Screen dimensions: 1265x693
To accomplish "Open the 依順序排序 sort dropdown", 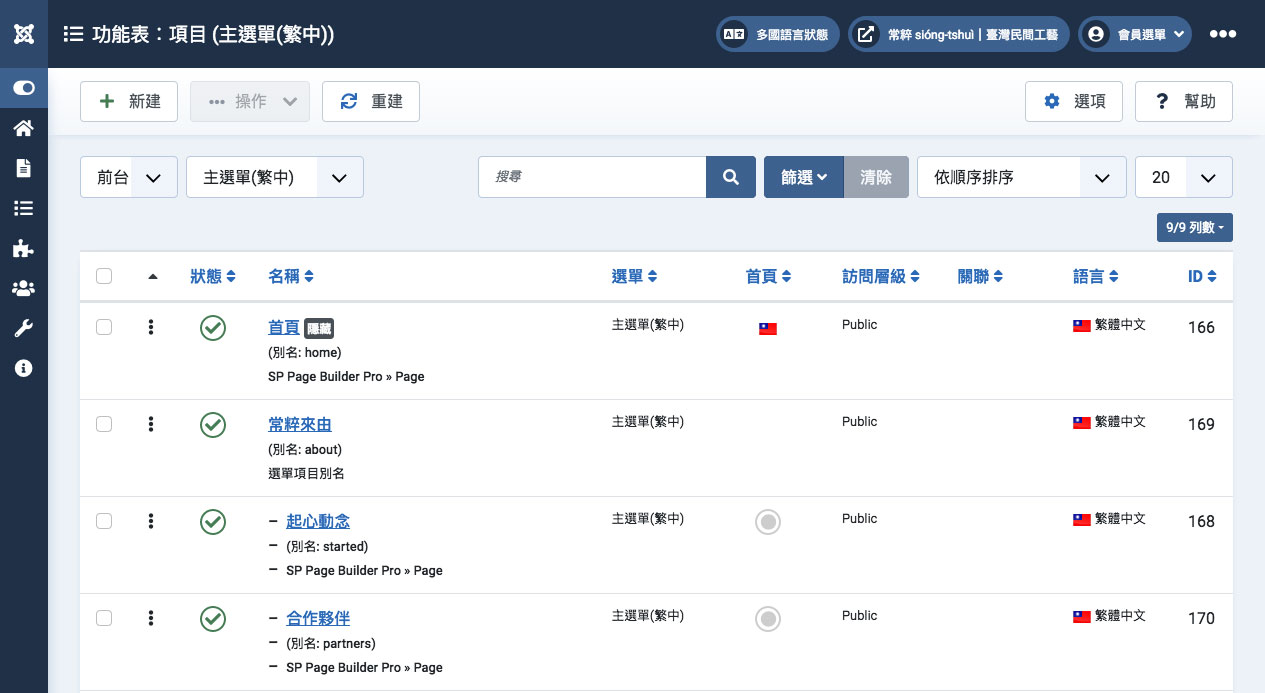I will 1021,177.
